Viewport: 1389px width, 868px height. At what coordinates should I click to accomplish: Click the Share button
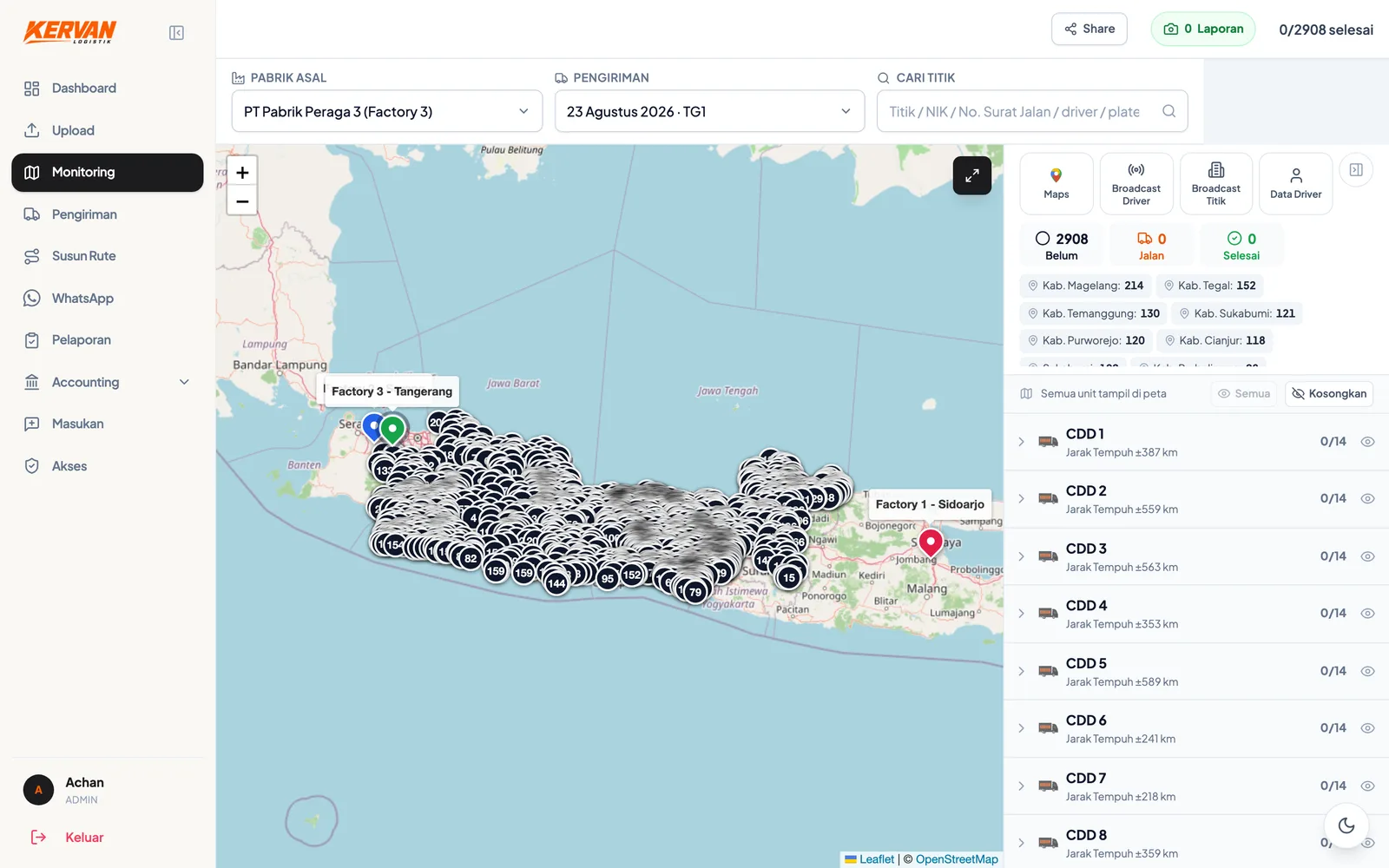1089,29
